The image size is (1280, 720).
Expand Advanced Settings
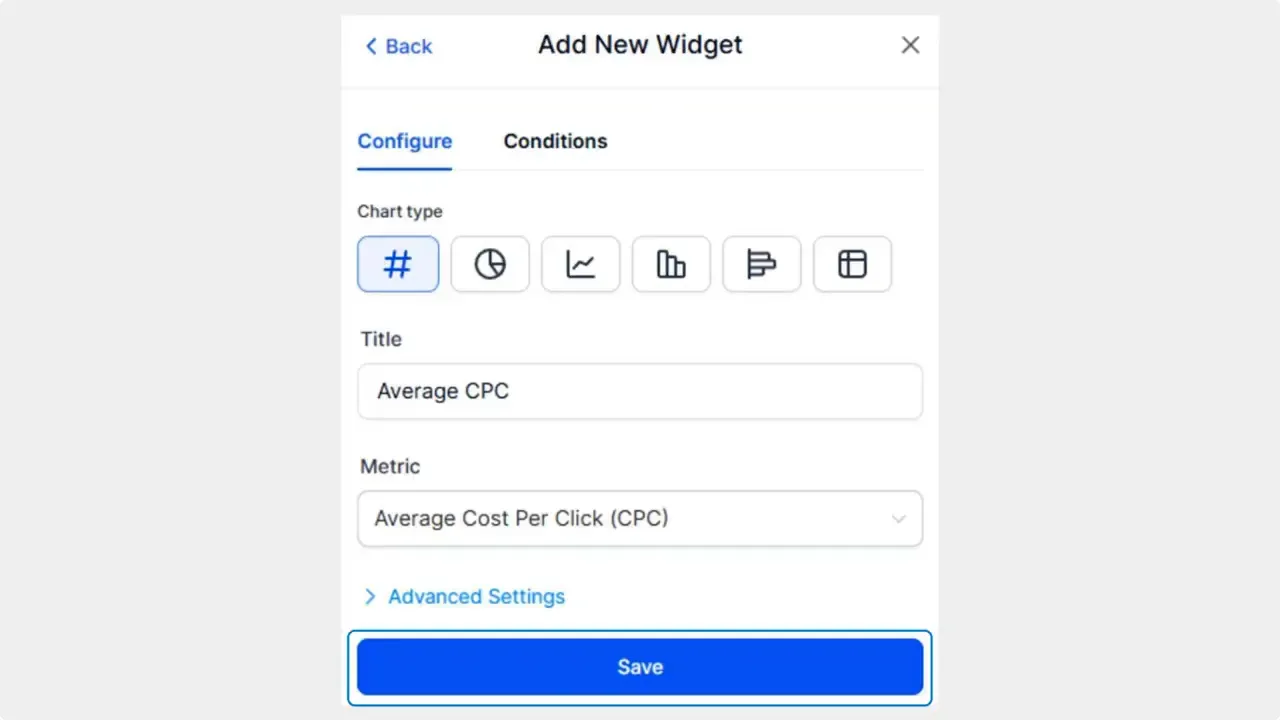click(476, 596)
